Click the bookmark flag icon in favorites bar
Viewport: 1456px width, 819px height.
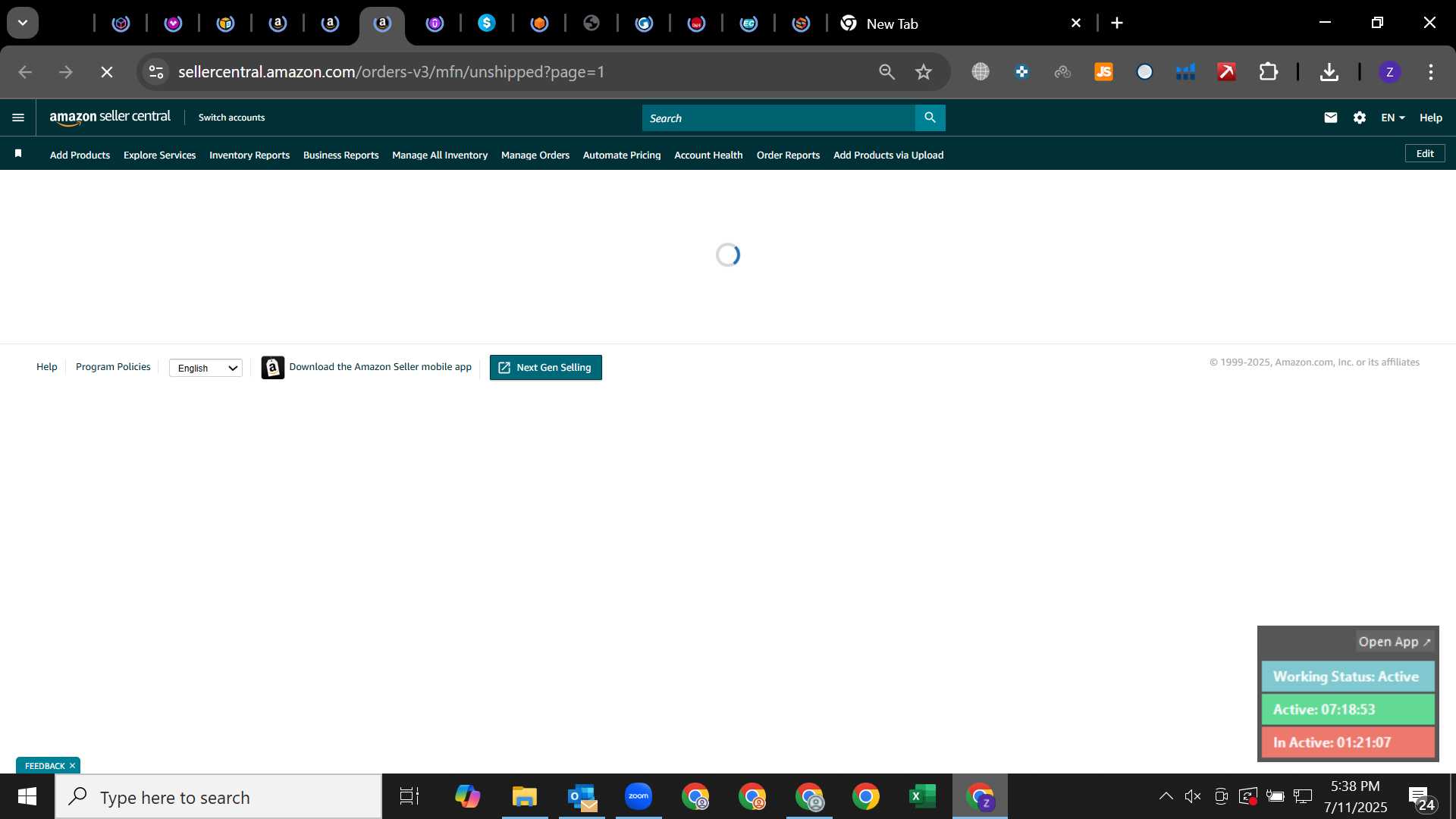[x=18, y=154]
